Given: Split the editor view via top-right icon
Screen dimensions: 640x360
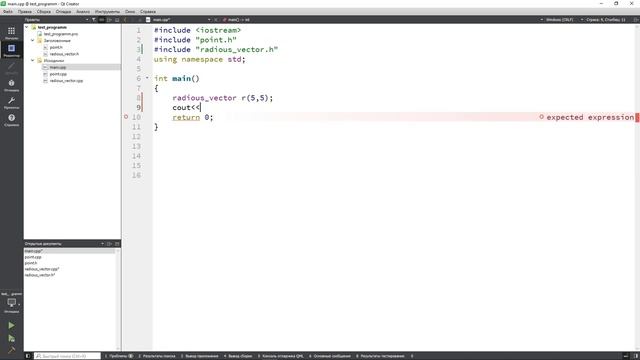Looking at the screenshot, I should coord(636,20).
